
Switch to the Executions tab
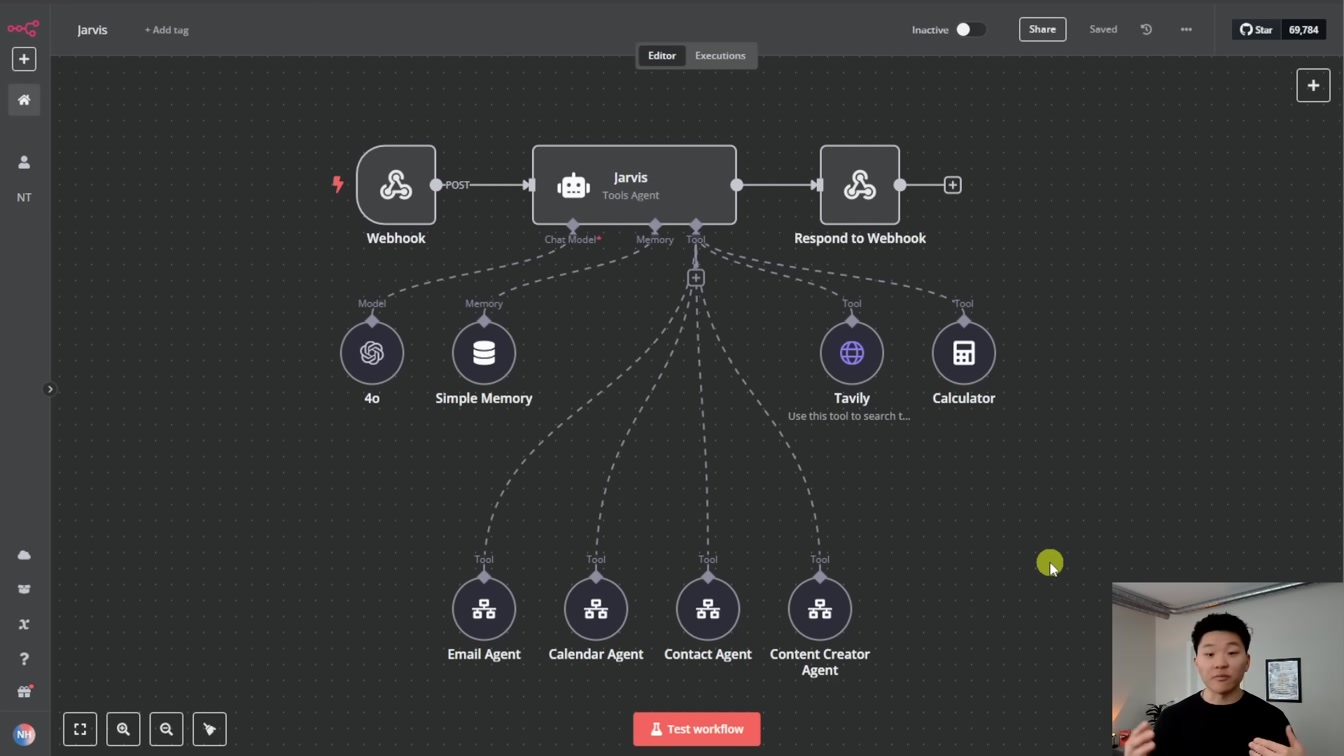(720, 56)
